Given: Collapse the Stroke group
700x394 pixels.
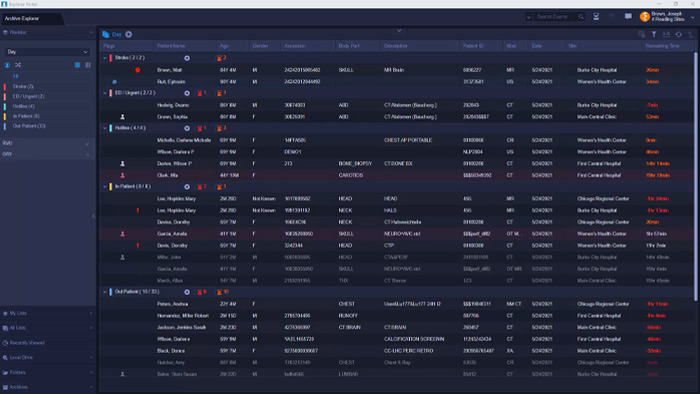Looking at the screenshot, I should tap(105, 58).
